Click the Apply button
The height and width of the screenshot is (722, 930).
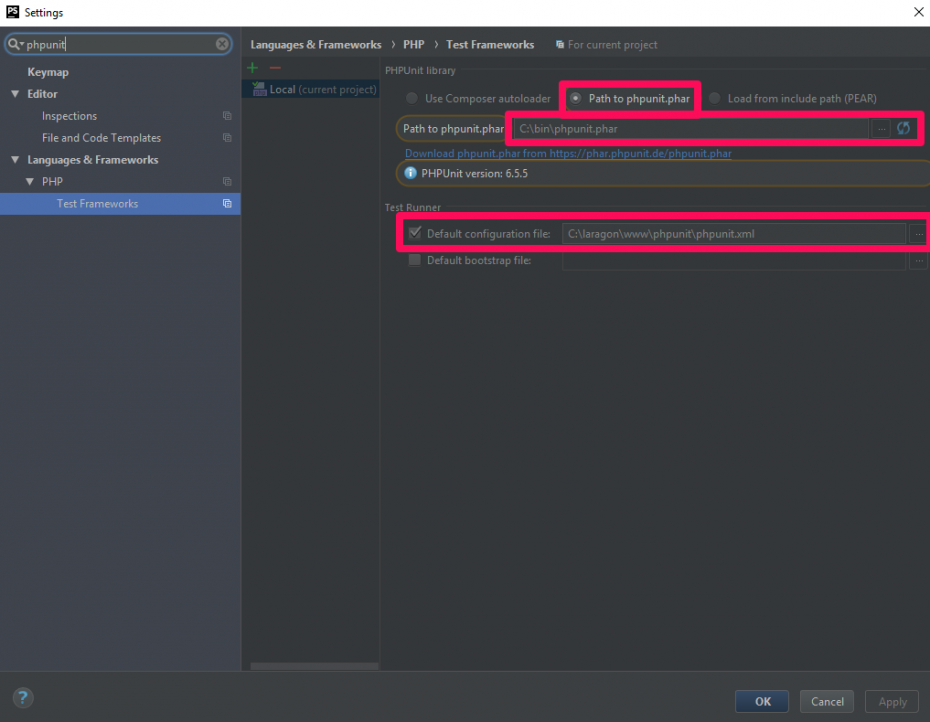(892, 701)
